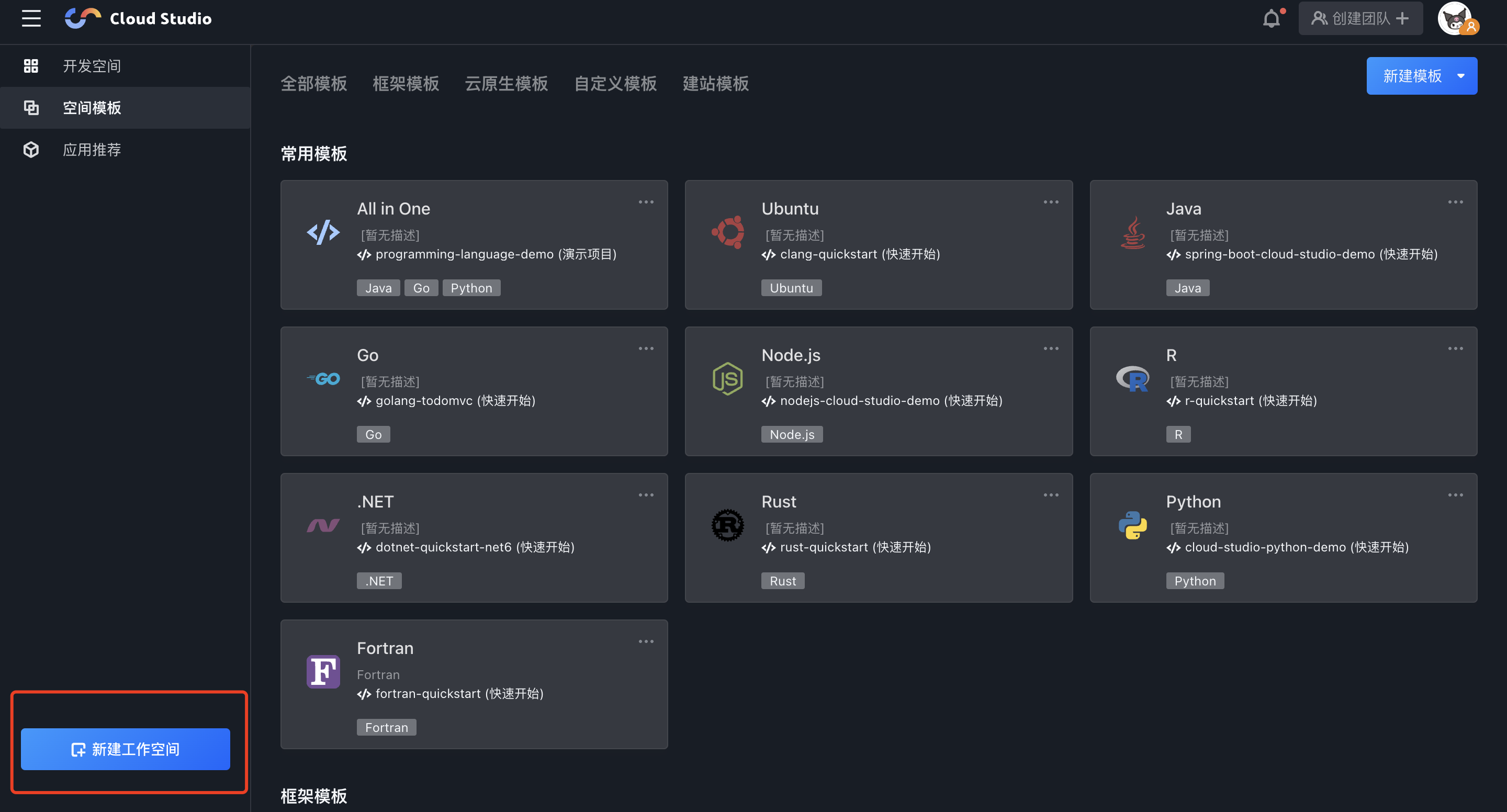
Task: Click the Node.js template icon
Action: [727, 378]
